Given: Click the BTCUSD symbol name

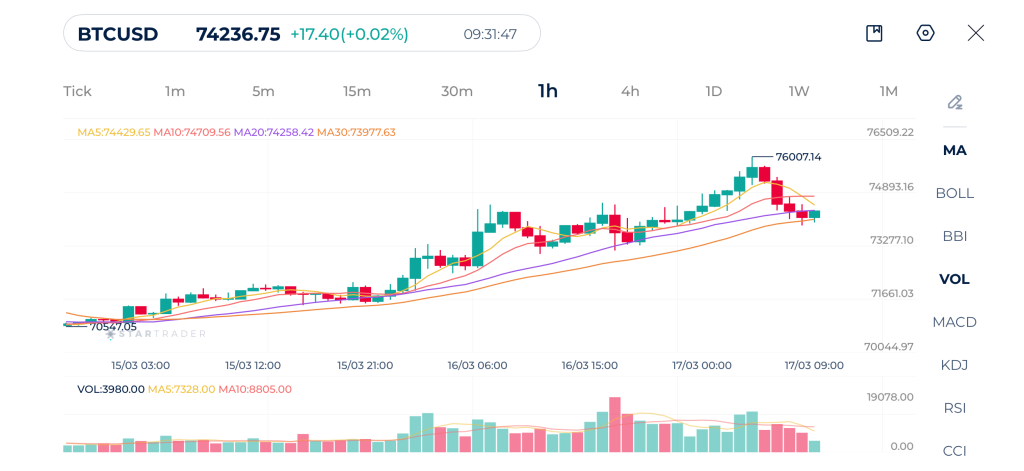Looking at the screenshot, I should click(118, 34).
